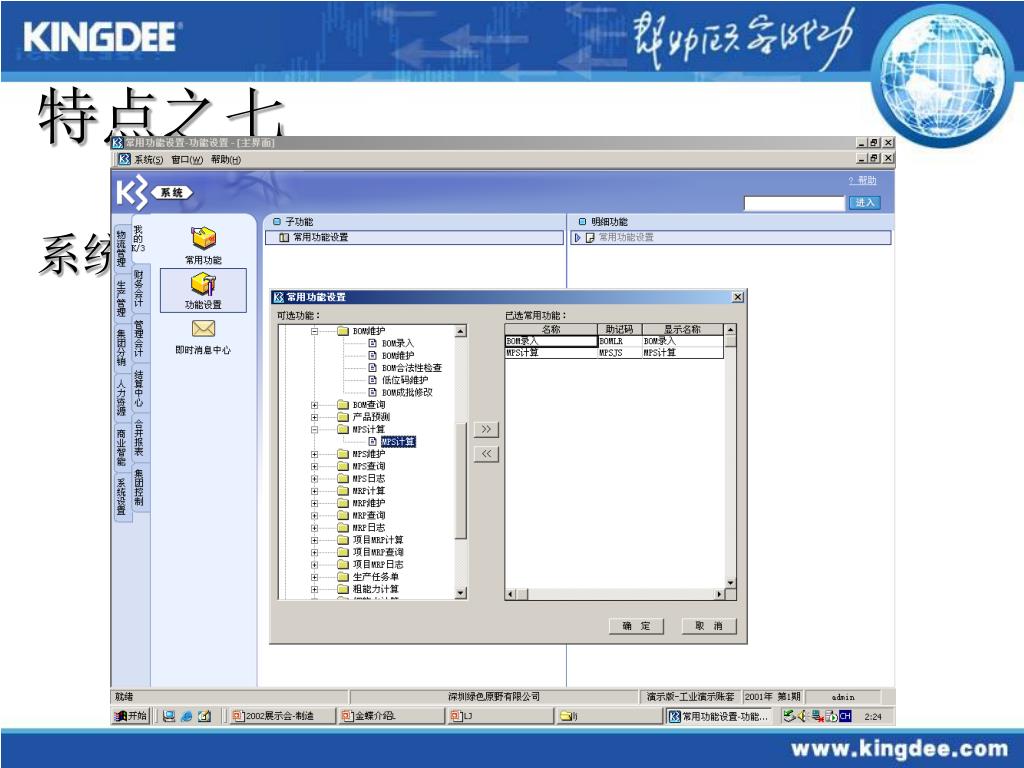
Task: Click the network tray icon with red X
Action: click(817, 716)
